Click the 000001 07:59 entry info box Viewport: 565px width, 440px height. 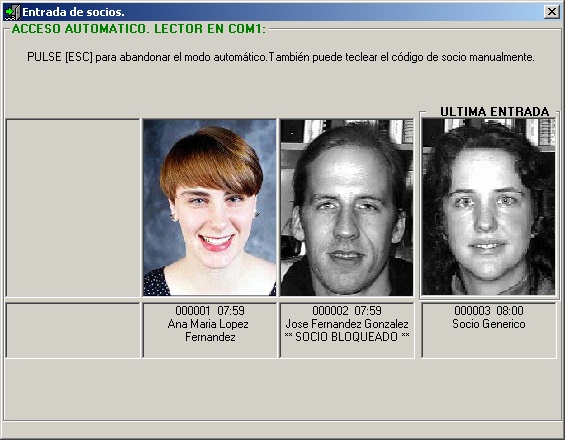(x=210, y=331)
